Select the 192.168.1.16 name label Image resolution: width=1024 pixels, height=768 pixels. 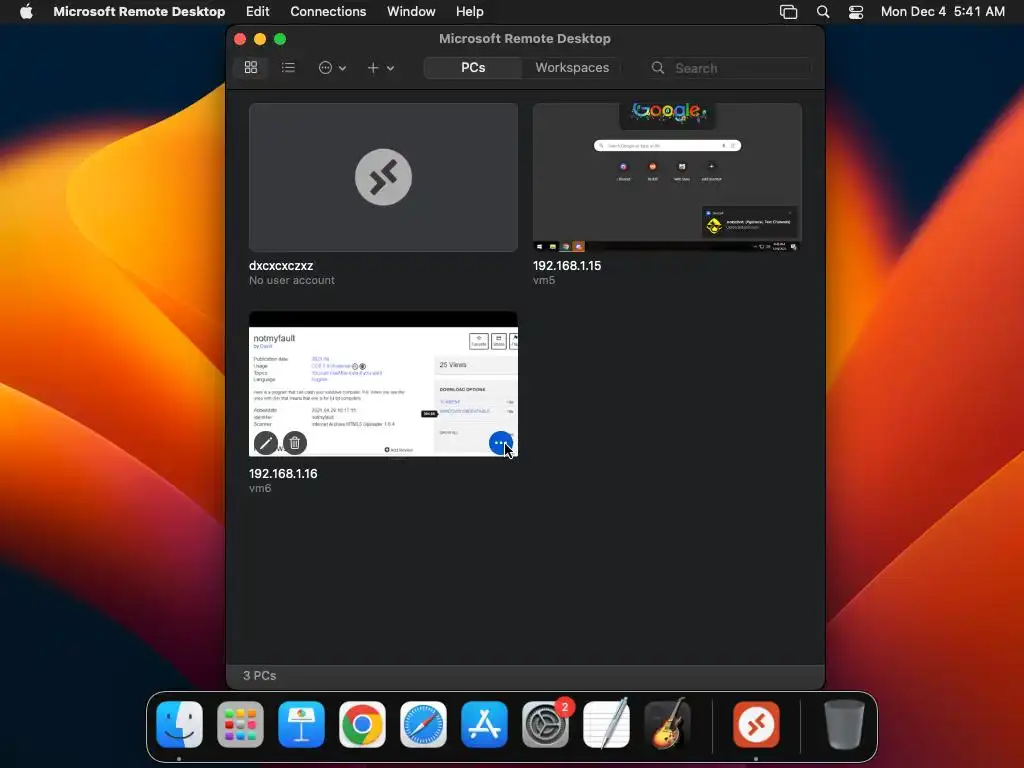click(x=283, y=473)
